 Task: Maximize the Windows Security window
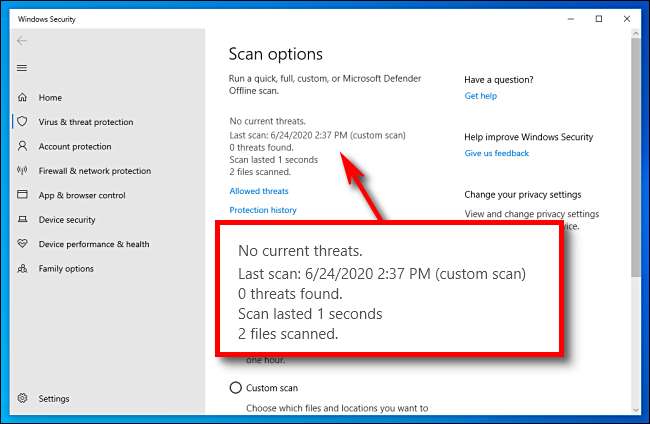click(598, 18)
